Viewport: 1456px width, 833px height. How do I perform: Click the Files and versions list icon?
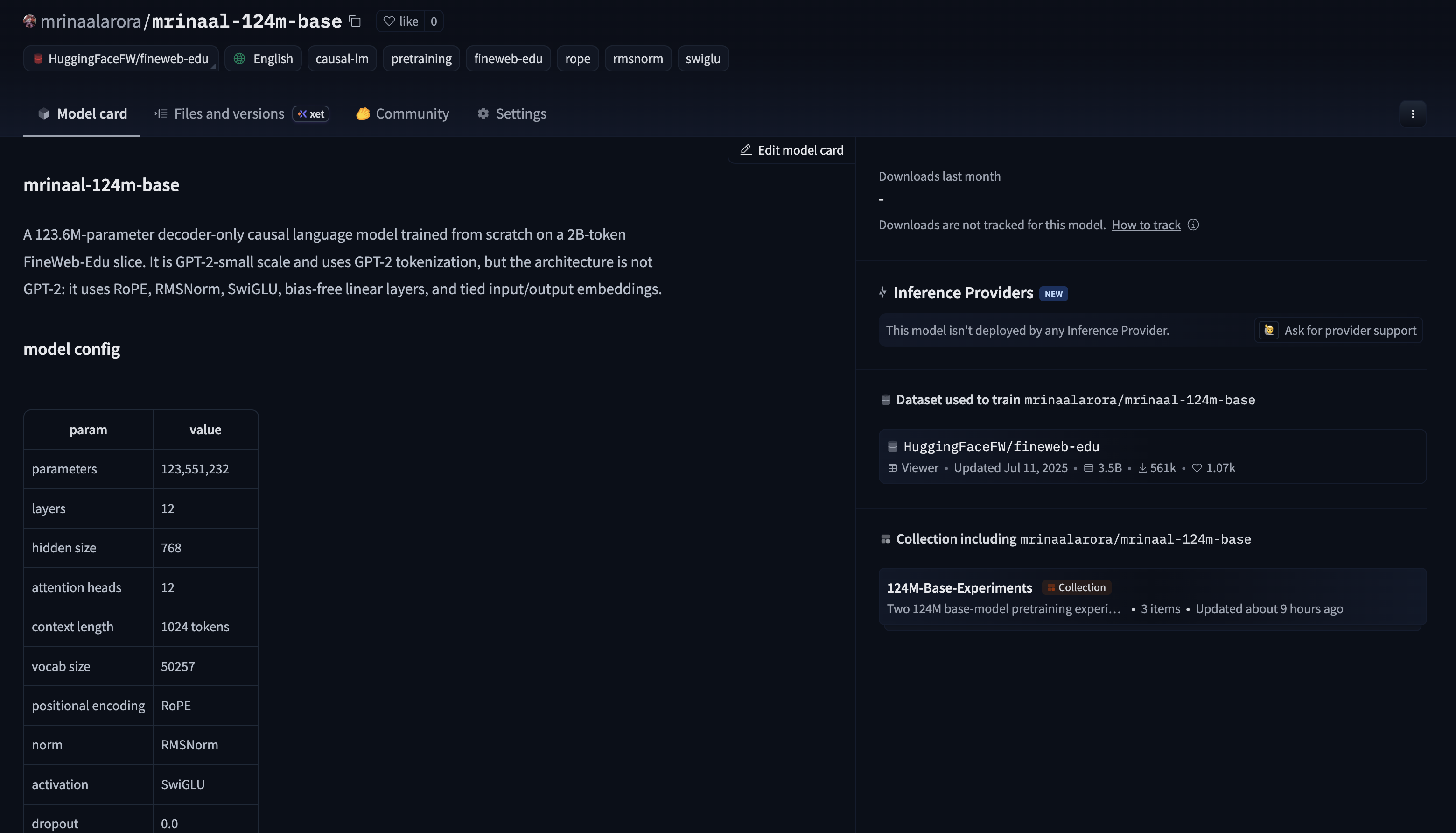(161, 114)
